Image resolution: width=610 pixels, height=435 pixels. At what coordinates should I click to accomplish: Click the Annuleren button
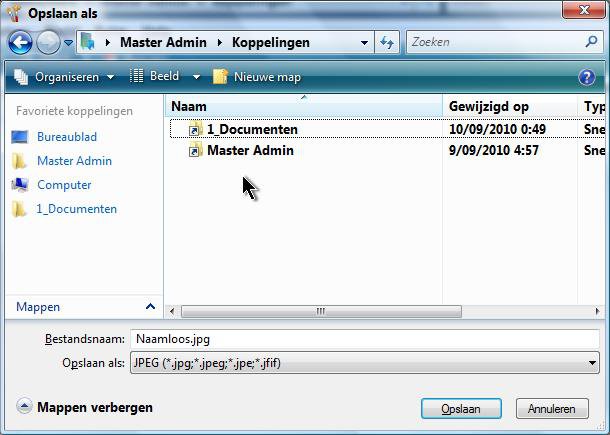552,409
